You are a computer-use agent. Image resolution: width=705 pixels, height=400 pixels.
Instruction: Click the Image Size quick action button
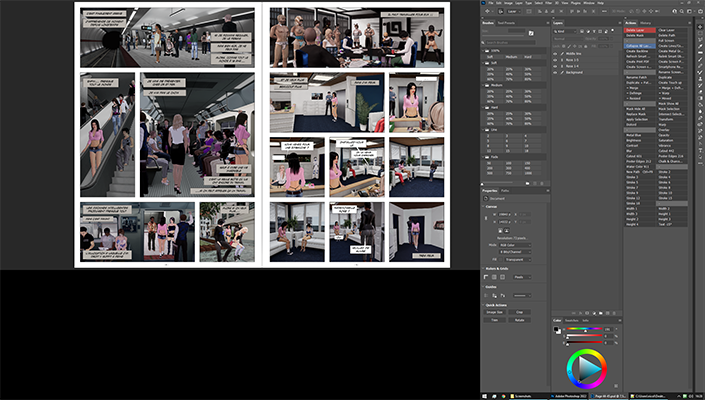(495, 312)
